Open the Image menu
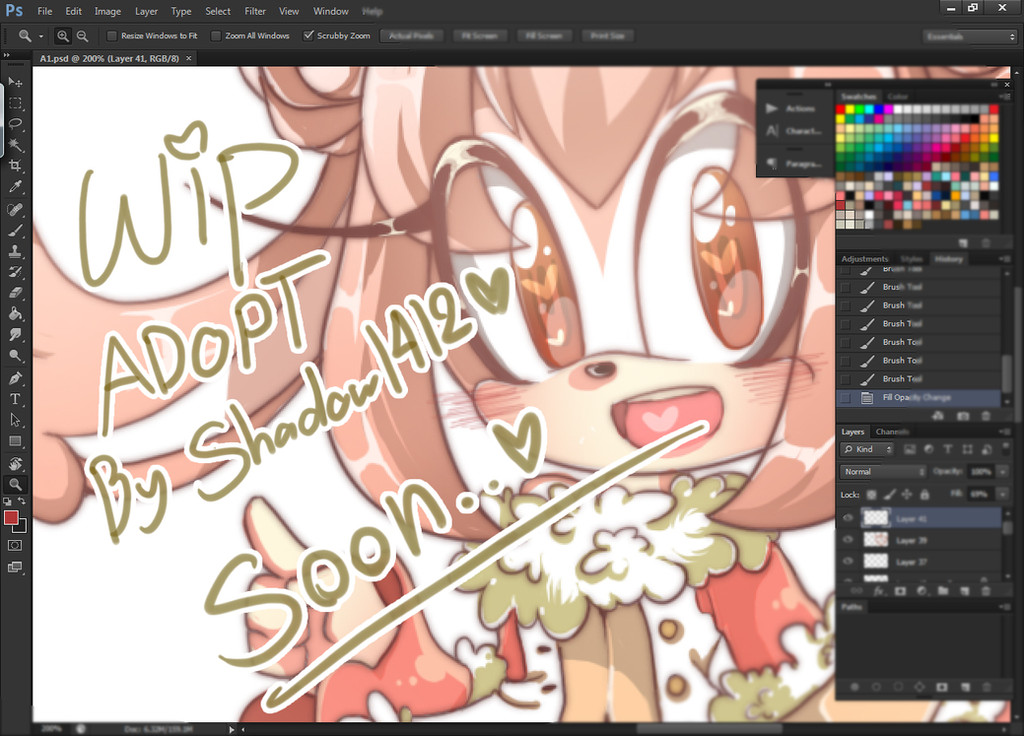This screenshot has height=736, width=1024. point(107,11)
